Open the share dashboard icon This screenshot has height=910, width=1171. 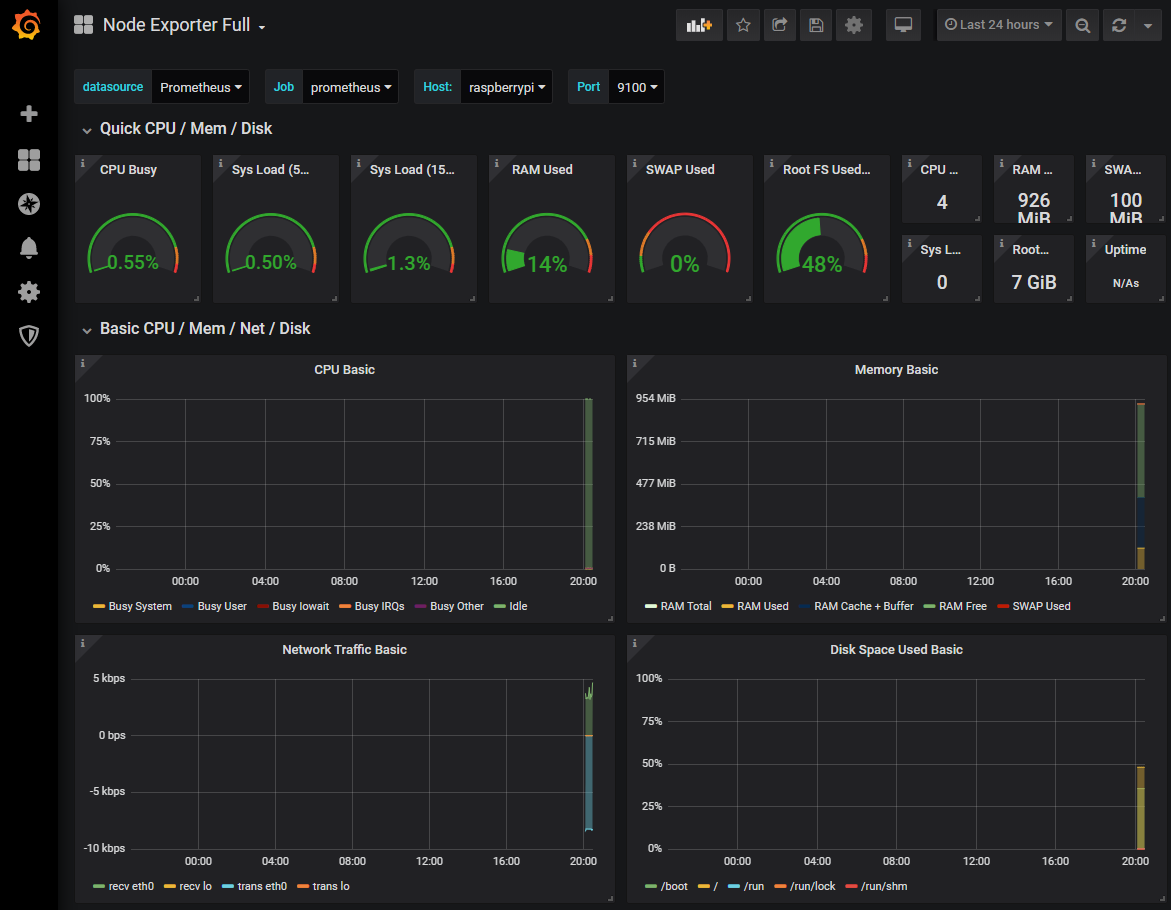[x=779, y=25]
